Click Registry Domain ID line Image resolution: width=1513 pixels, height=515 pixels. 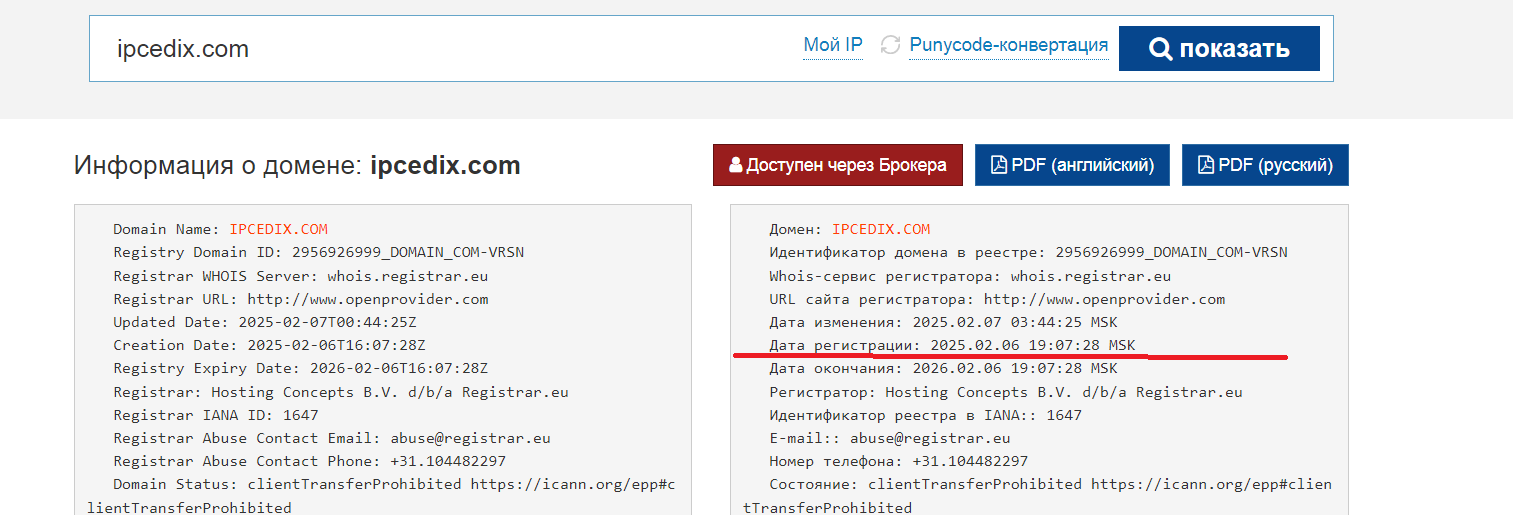318,252
